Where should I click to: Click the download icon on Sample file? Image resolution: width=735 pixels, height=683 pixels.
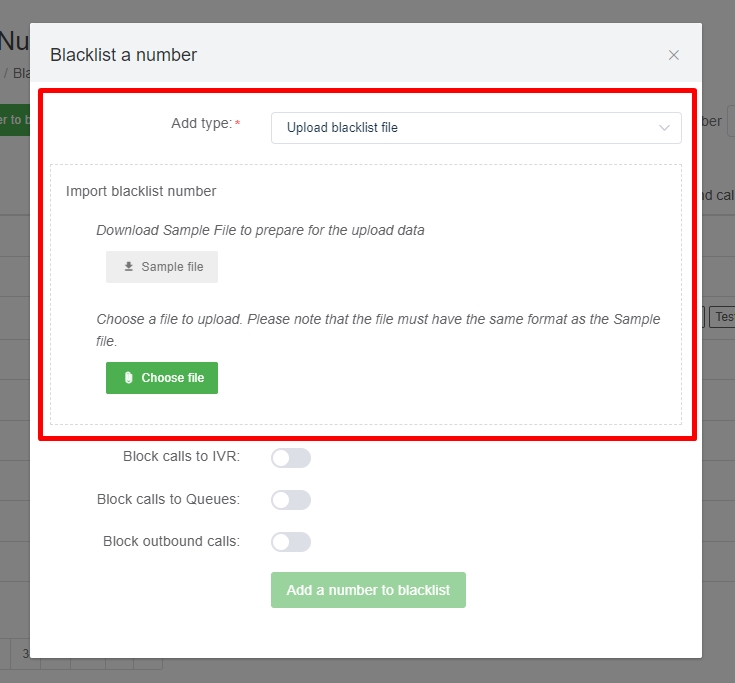[128, 267]
